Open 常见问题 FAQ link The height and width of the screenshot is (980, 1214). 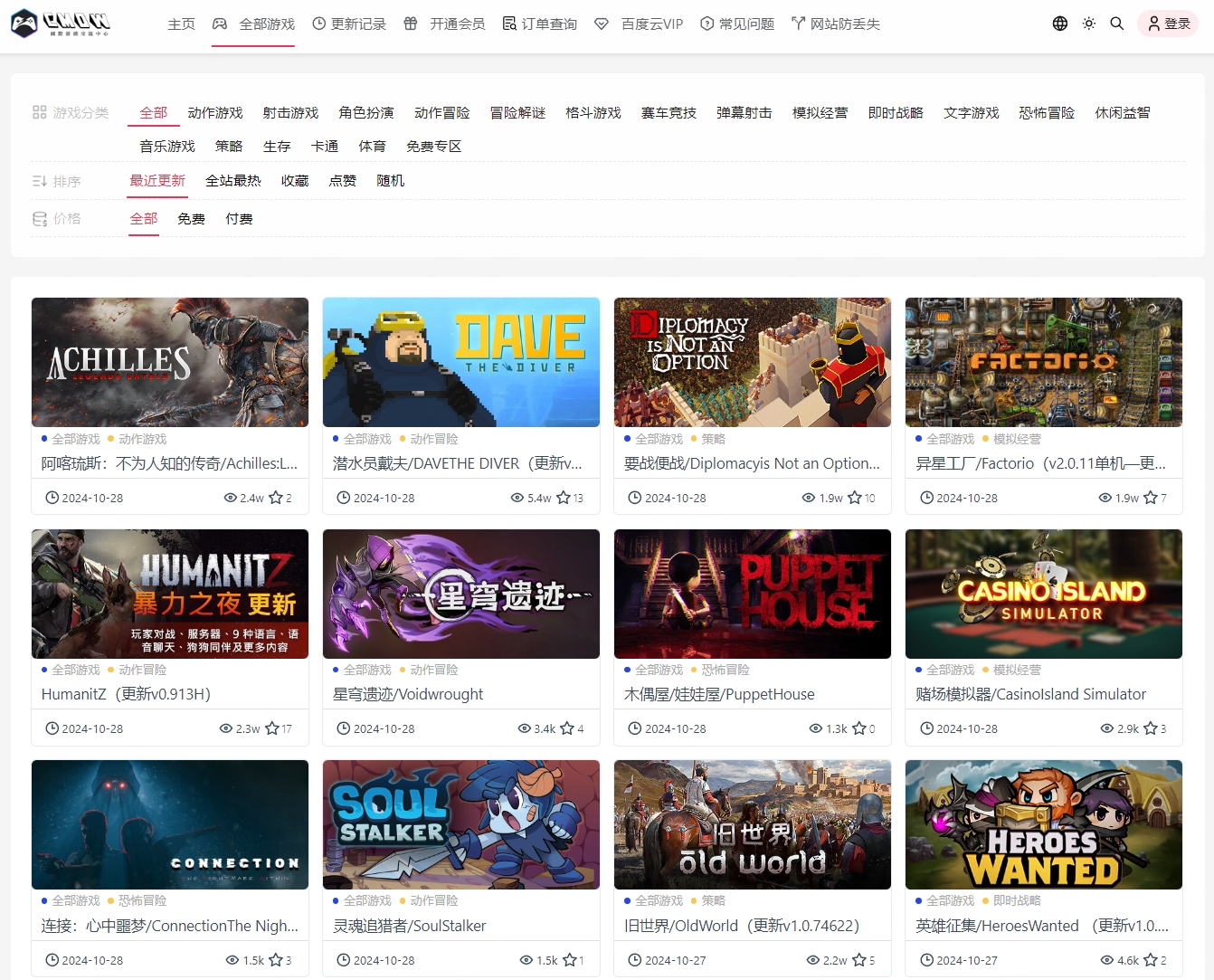[x=737, y=24]
